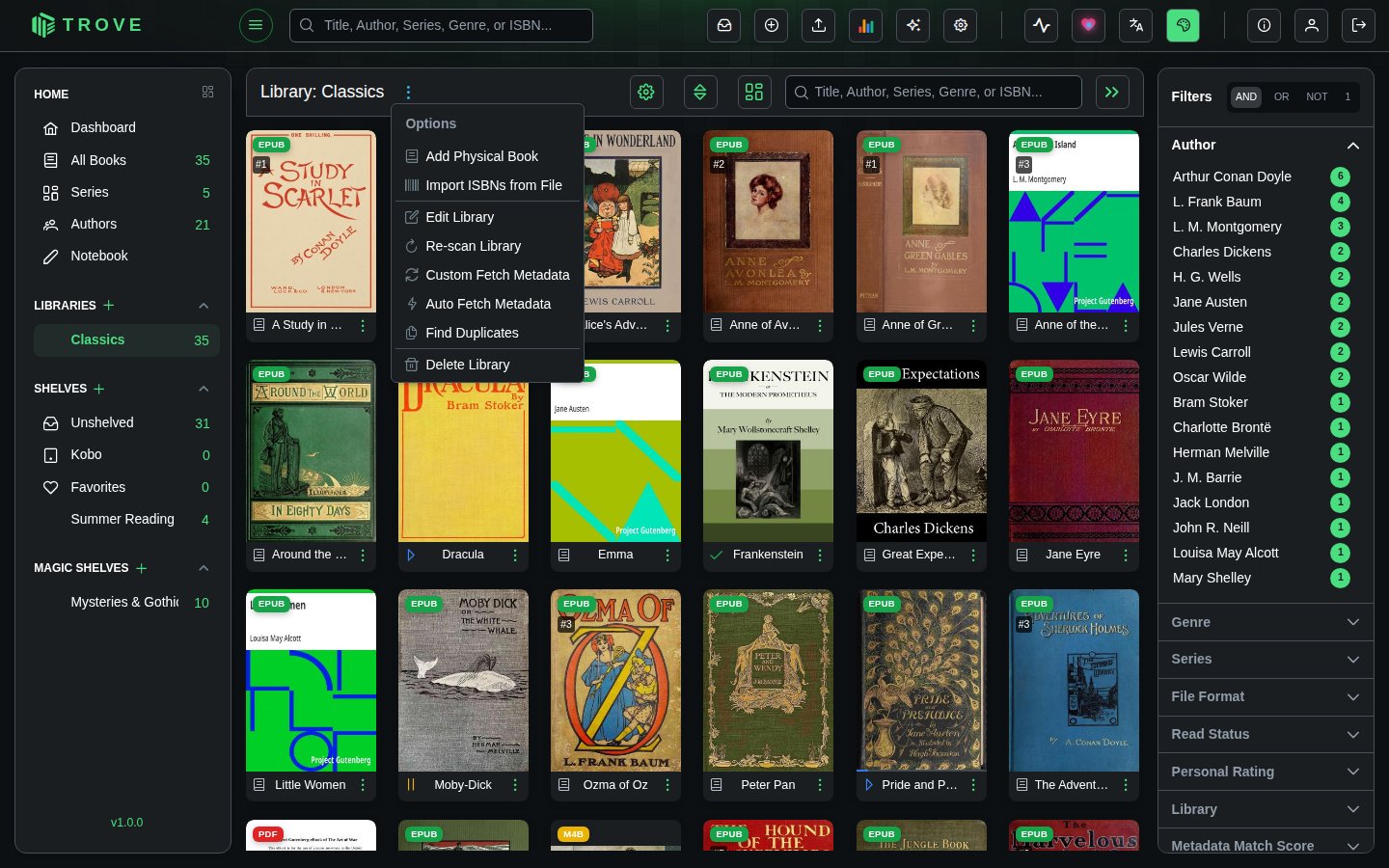Image resolution: width=1389 pixels, height=868 pixels.
Task: Choose Find Duplicates option
Action: (x=487, y=333)
